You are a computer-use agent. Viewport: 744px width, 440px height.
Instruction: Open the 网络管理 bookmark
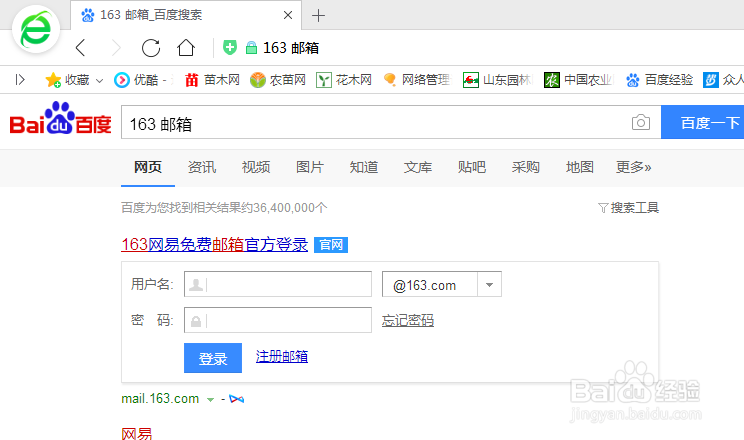[416, 80]
